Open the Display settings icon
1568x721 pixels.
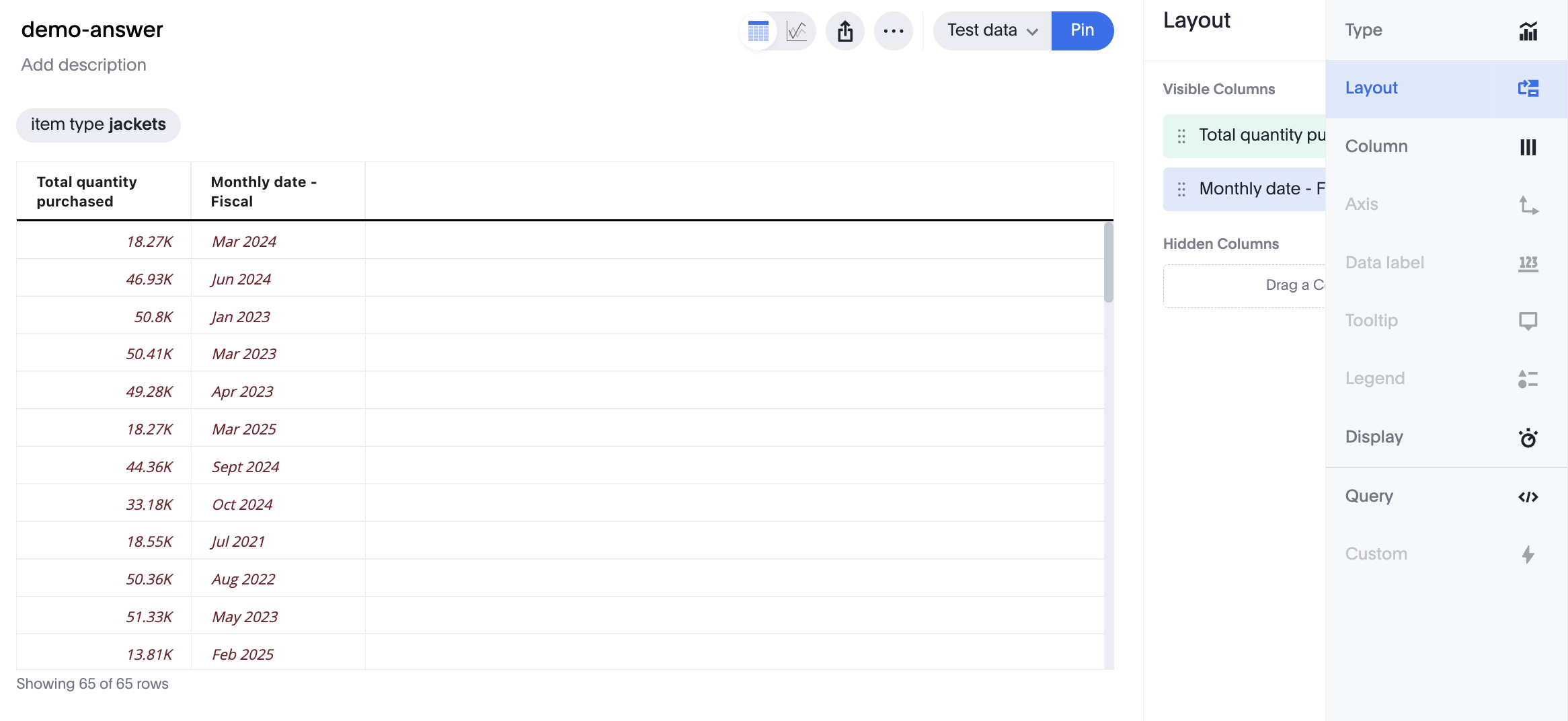click(1528, 438)
